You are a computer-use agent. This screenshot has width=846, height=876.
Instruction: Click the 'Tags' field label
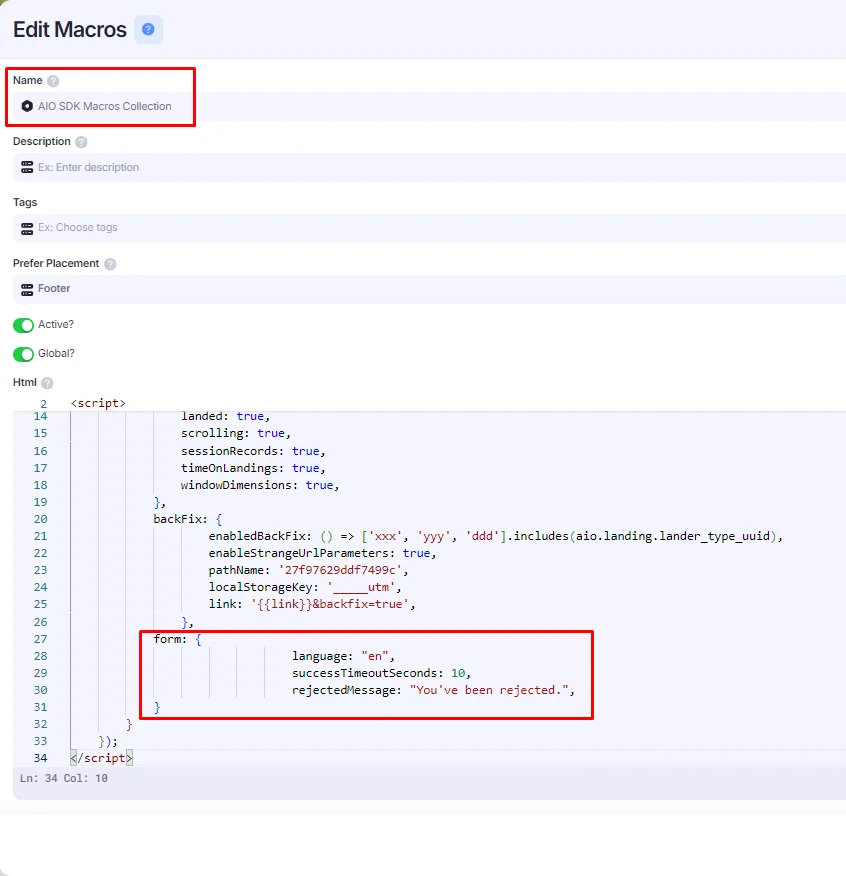25,202
